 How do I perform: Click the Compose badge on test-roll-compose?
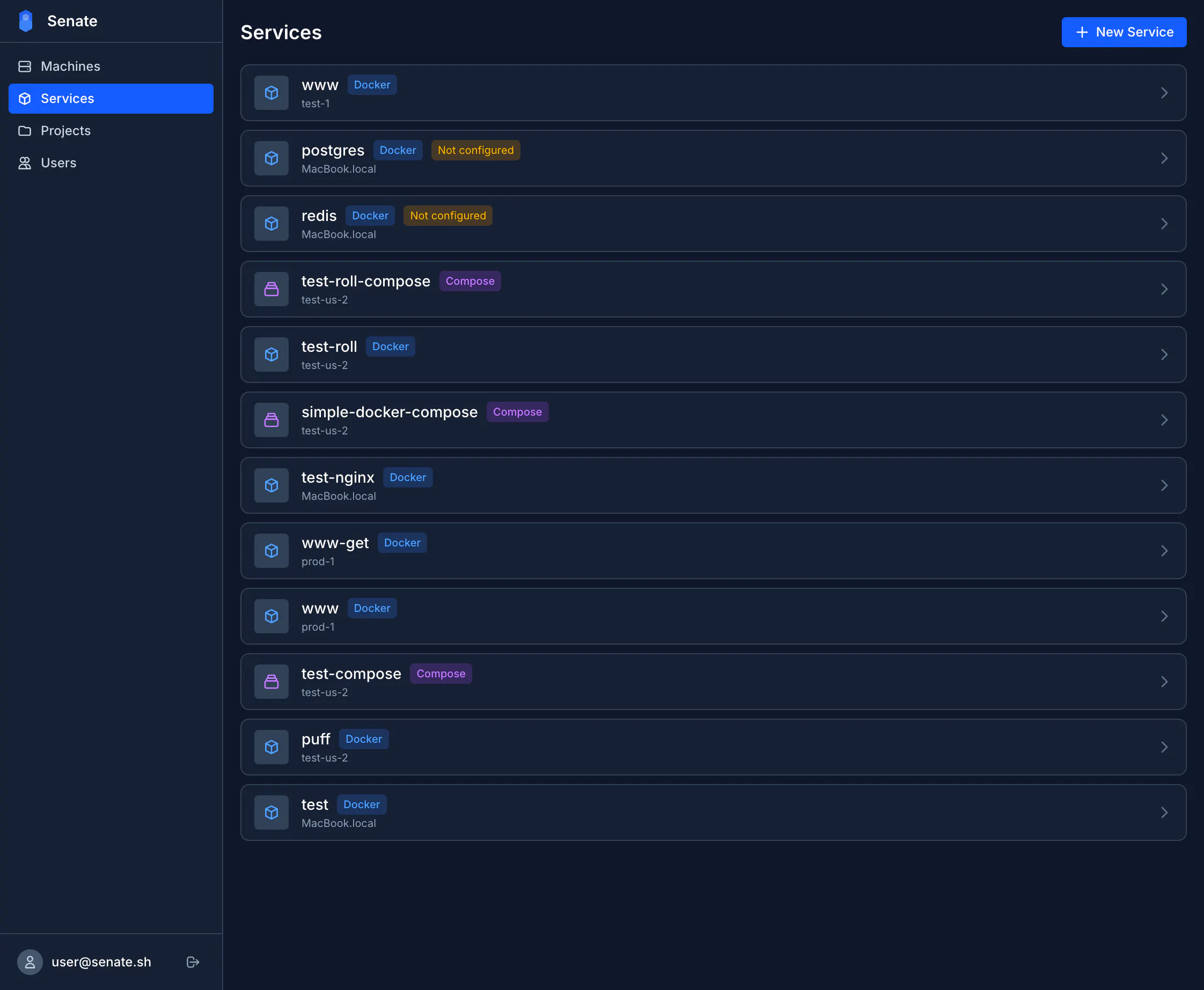point(469,281)
